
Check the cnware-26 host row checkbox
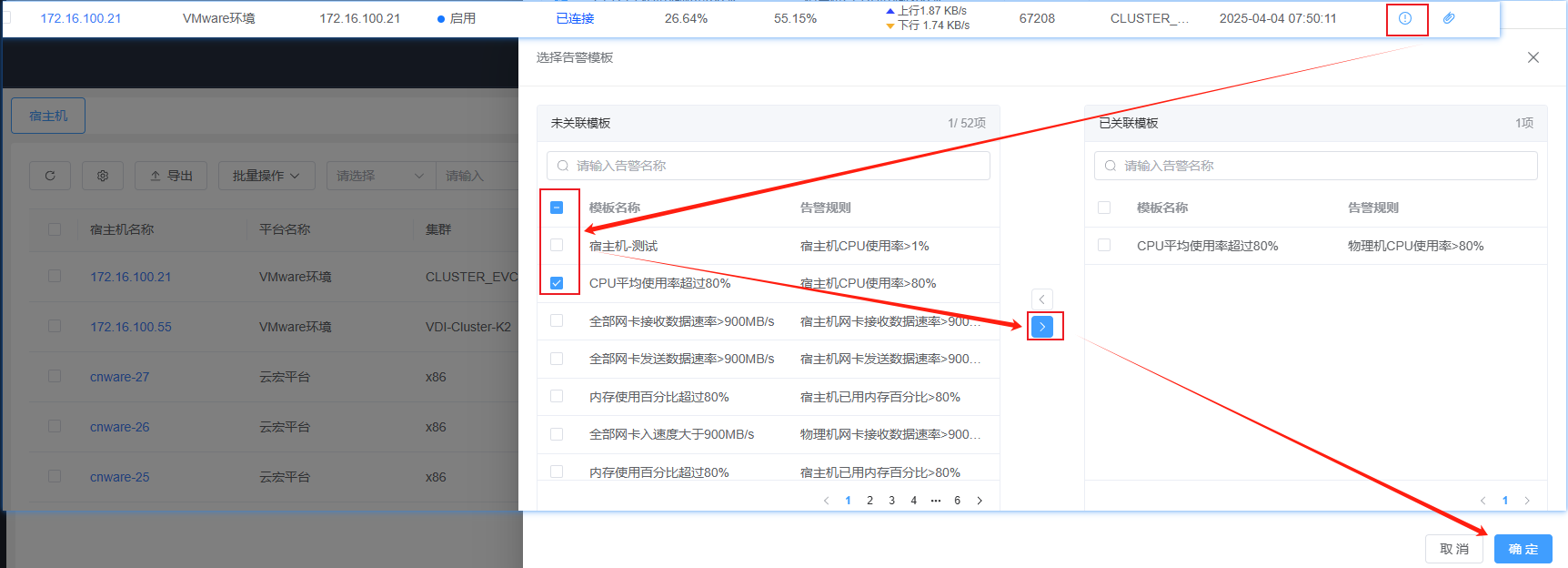pyautogui.click(x=55, y=426)
